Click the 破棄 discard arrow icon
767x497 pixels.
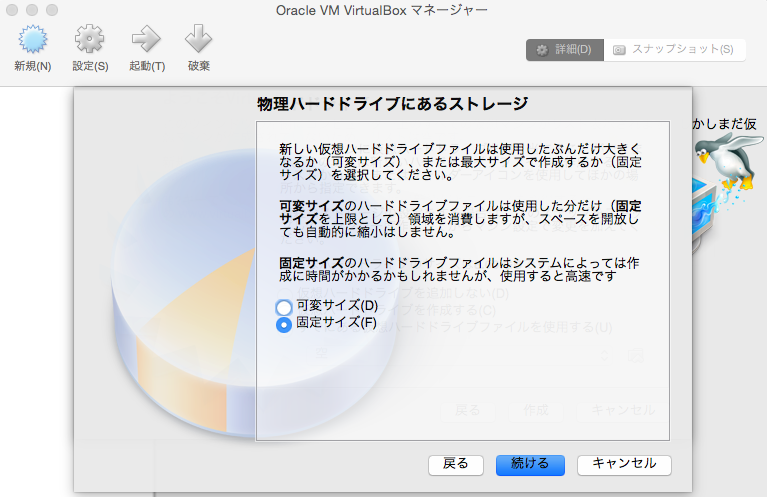tap(199, 39)
